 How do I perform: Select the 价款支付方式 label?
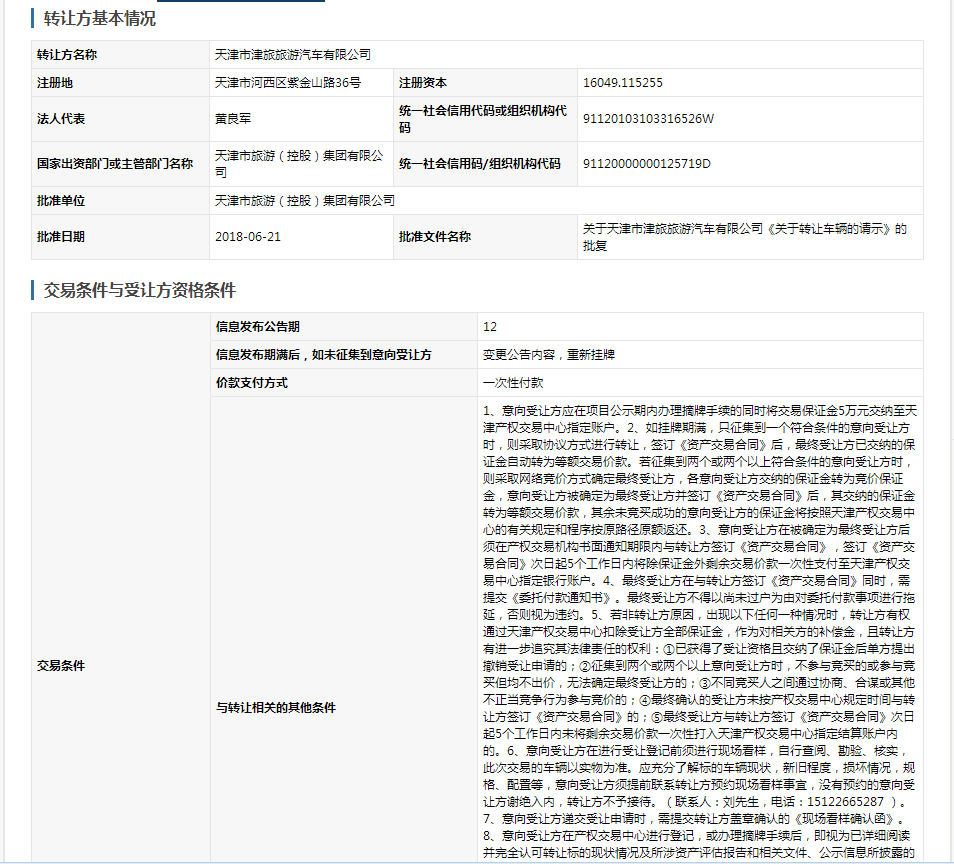(252, 383)
